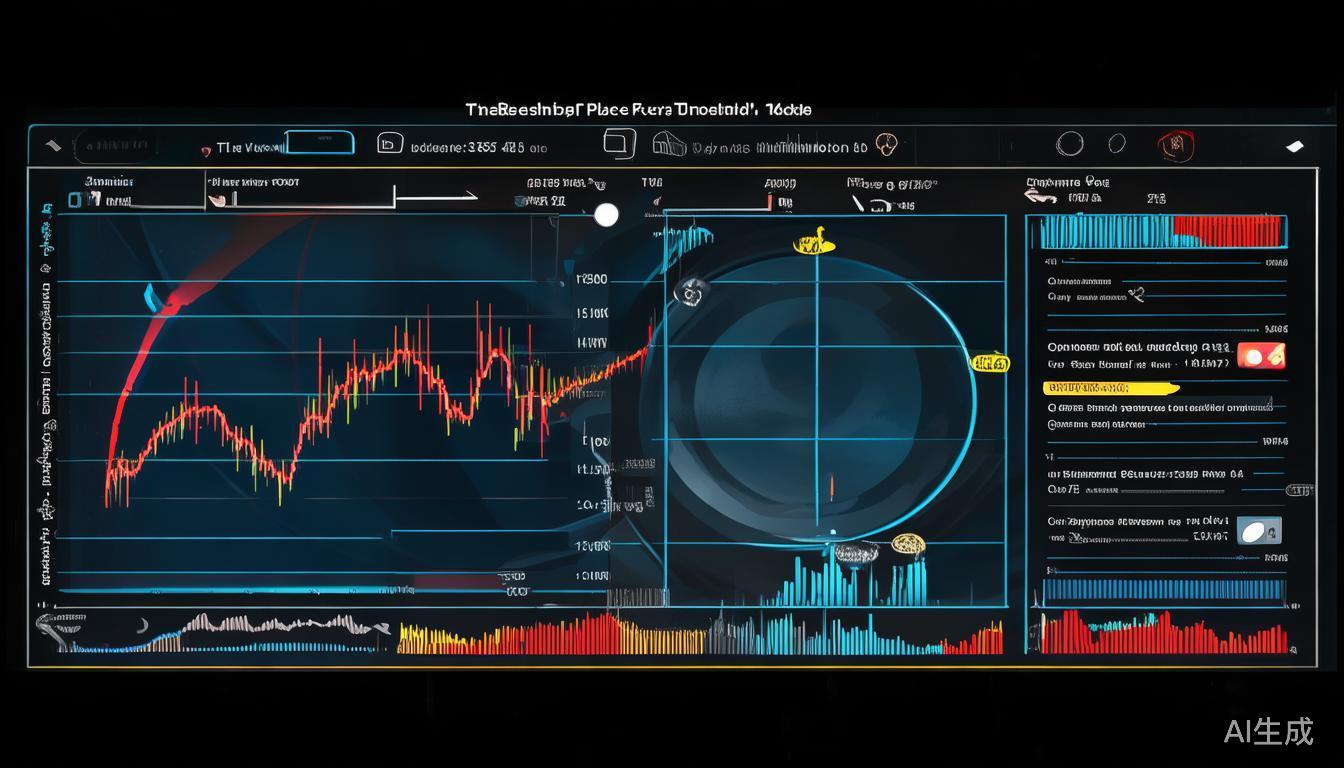Click the square frame icon in top toolbar
The image size is (1344, 768).
click(620, 143)
